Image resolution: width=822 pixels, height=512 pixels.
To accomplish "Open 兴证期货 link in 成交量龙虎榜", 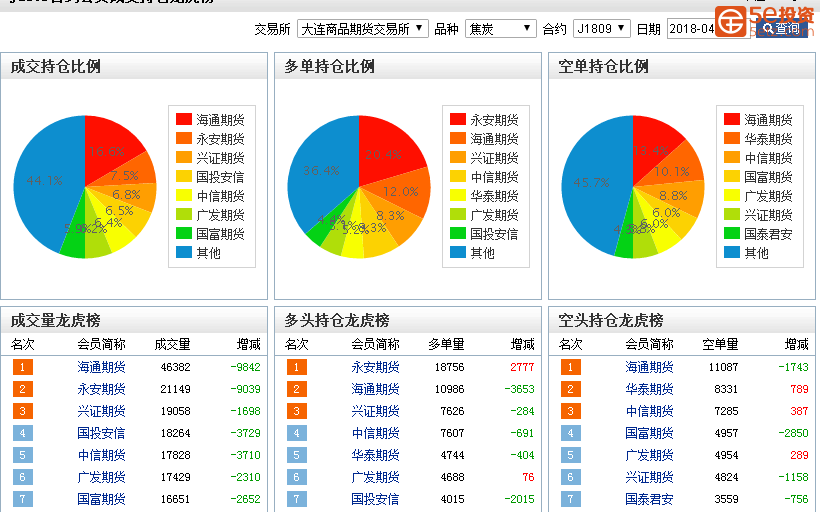I will 101,411.
